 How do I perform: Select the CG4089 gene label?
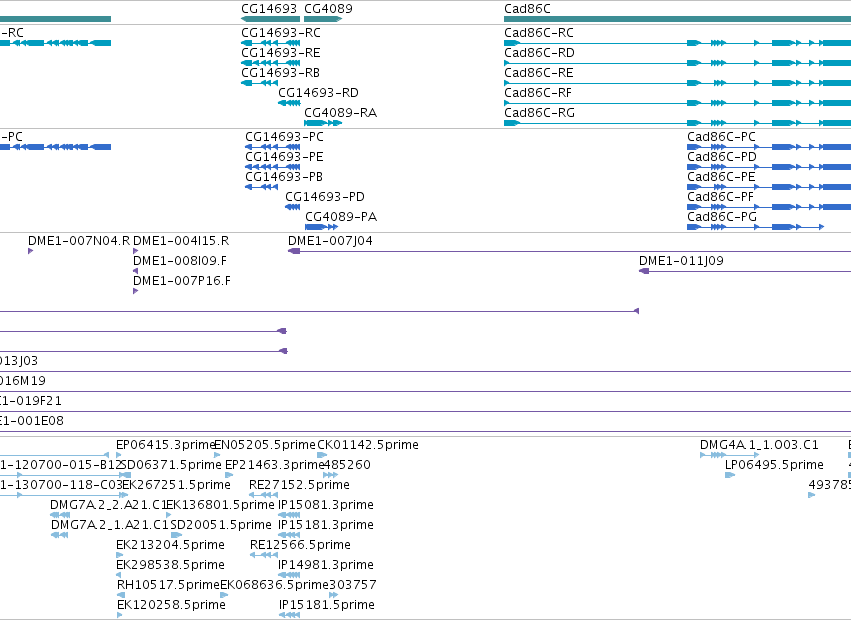pyautogui.click(x=328, y=9)
